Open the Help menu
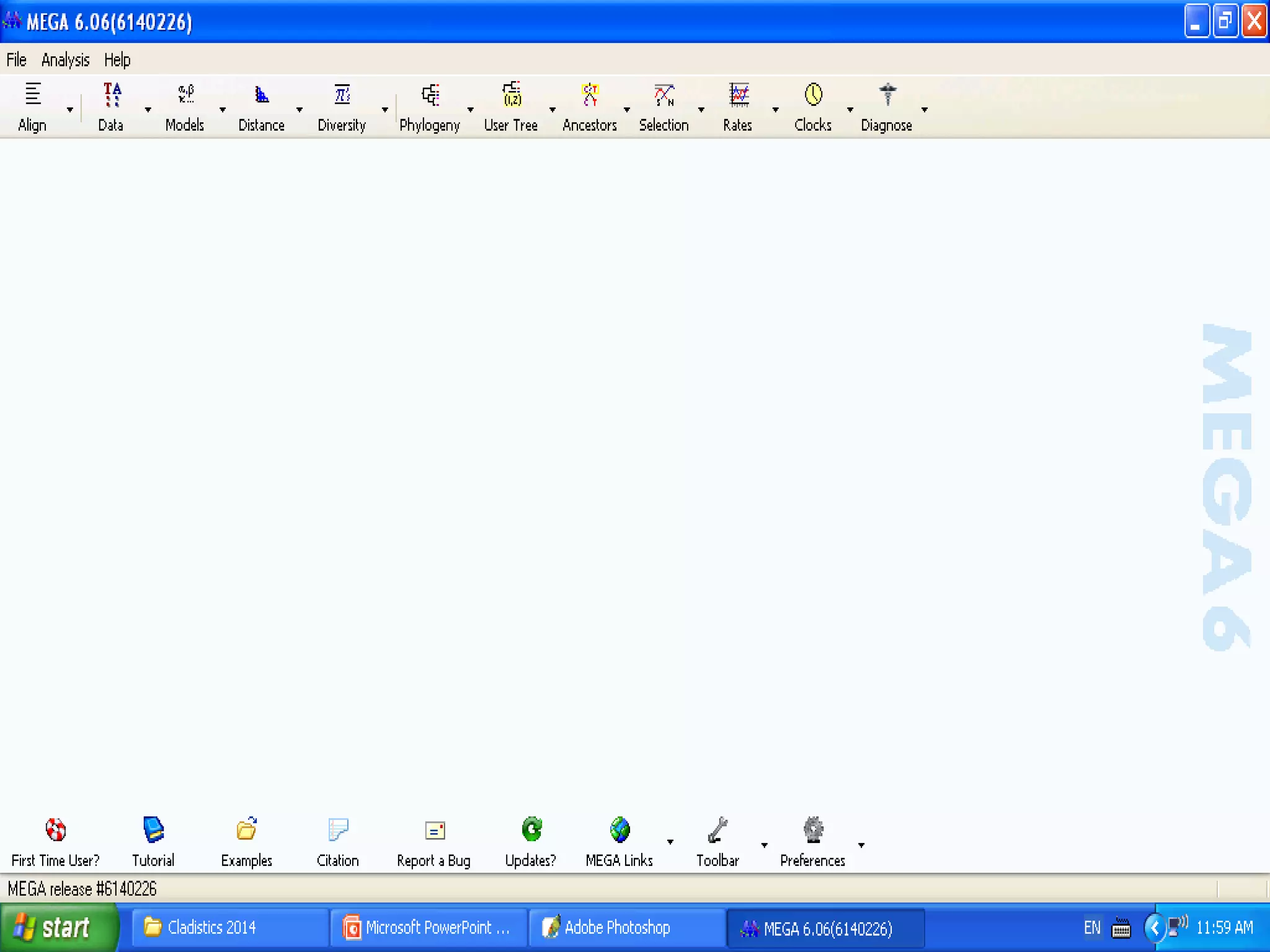The width and height of the screenshot is (1270, 952). pos(117,60)
